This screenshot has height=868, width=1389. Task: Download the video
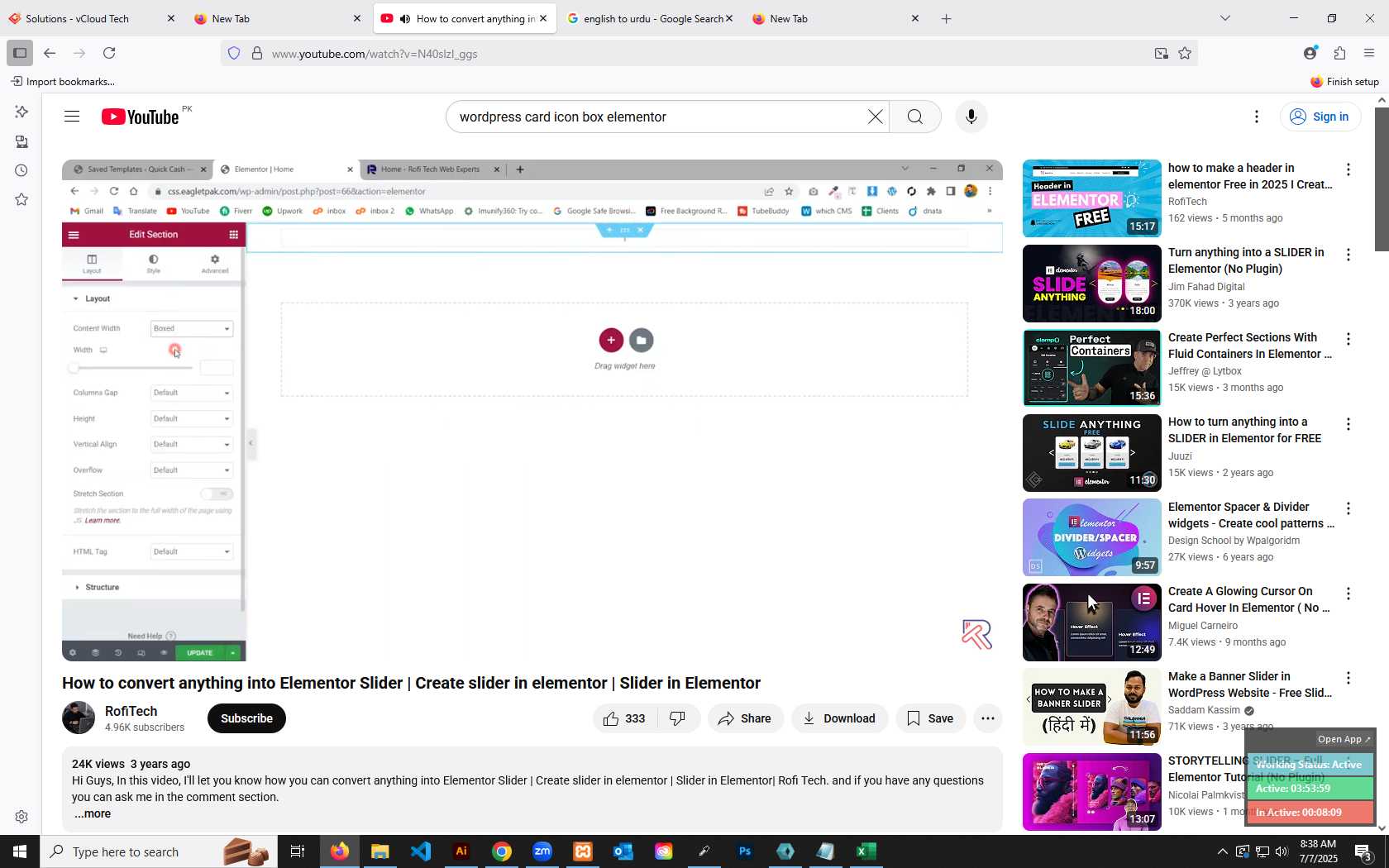[x=839, y=718]
